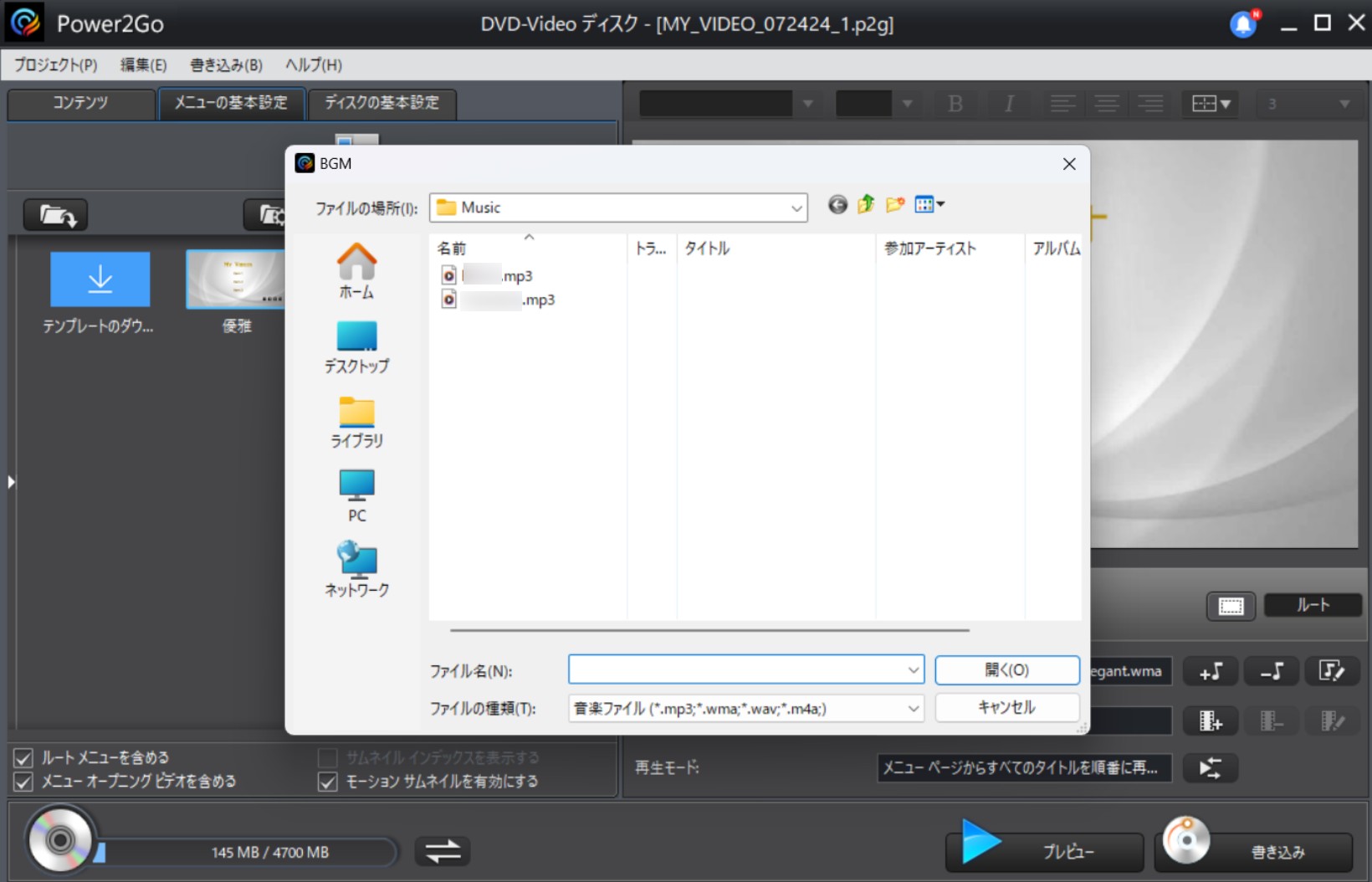Switch to the メニューの基本設定 tab
Screen dimensions: 1372x882
click(231, 103)
